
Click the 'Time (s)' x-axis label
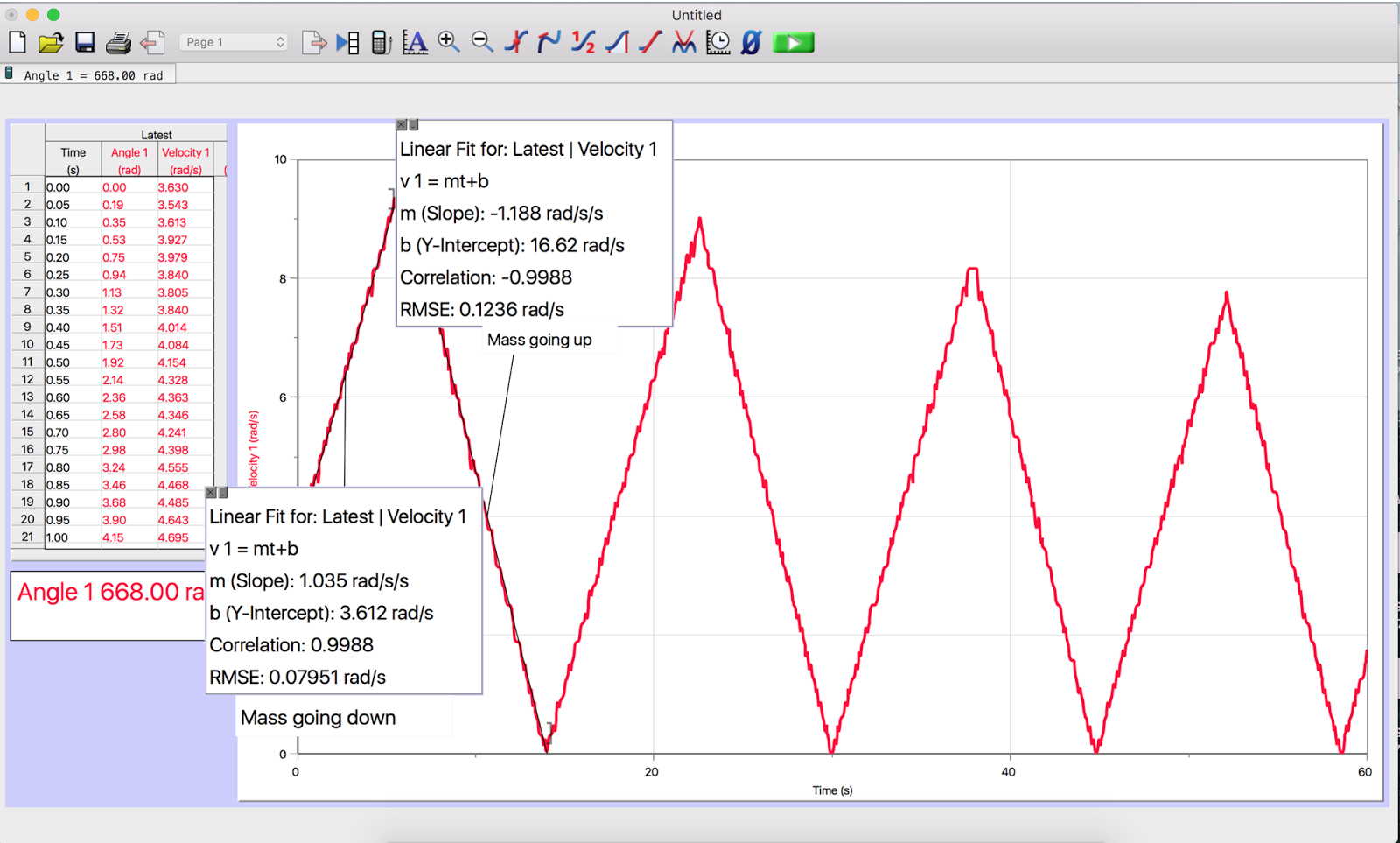point(832,790)
